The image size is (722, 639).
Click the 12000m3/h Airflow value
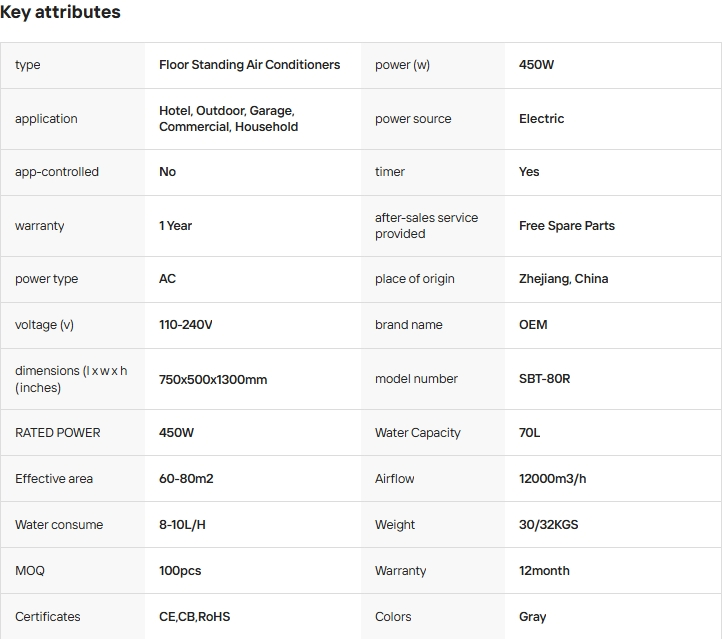click(x=552, y=479)
